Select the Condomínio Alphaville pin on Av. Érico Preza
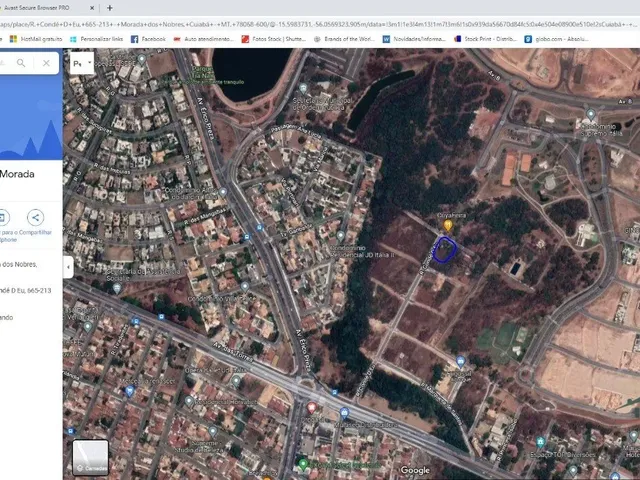This screenshot has width=640, height=480. tap(223, 191)
